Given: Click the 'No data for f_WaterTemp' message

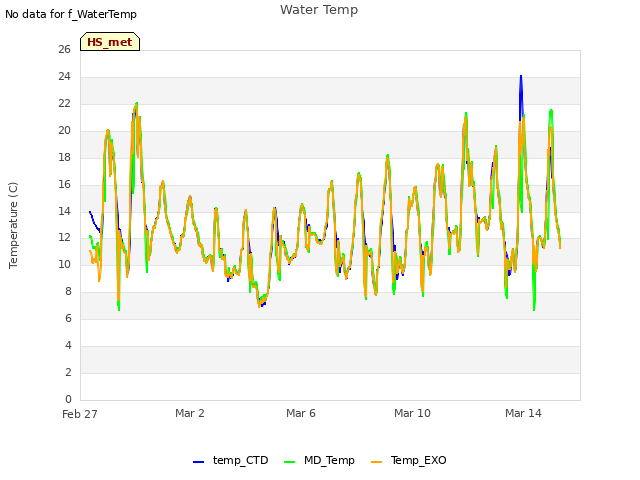Looking at the screenshot, I should 71,14.
